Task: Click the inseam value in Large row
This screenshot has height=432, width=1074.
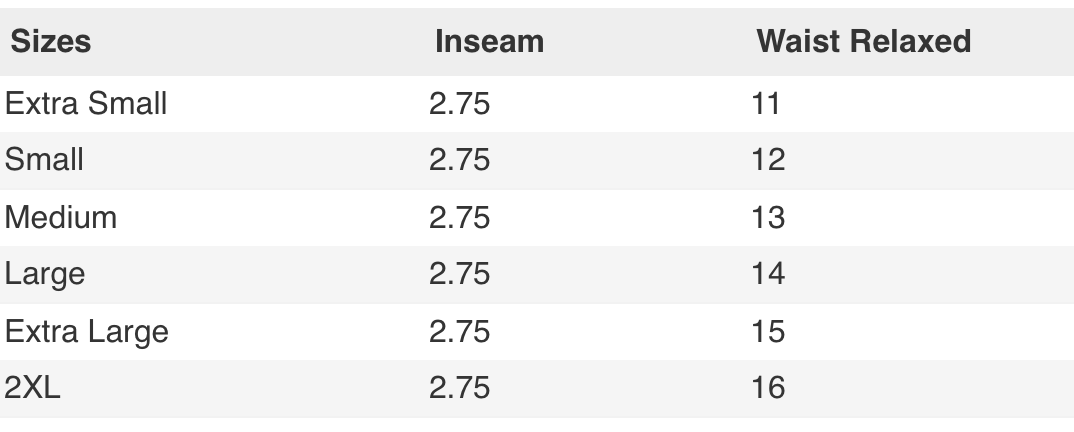Action: 459,273
